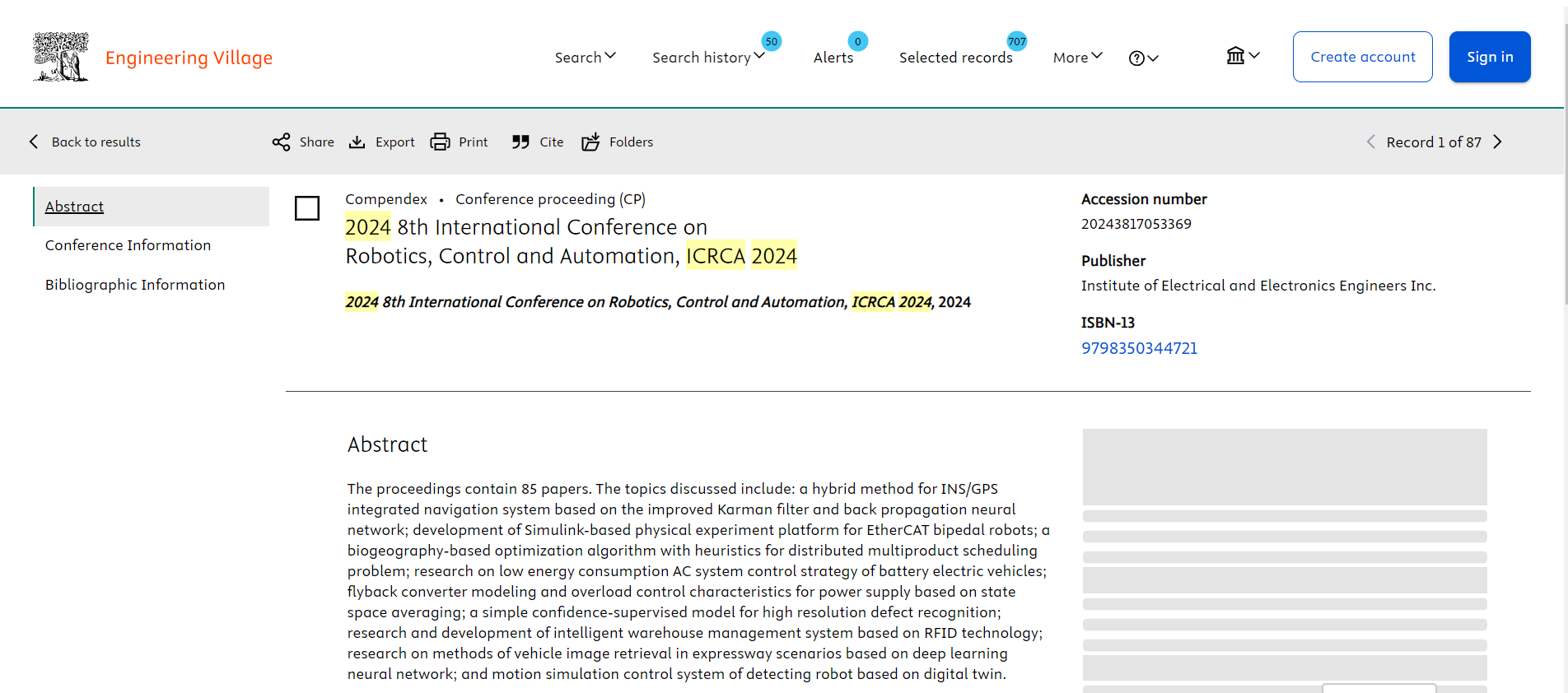Click the Folders icon
The width and height of the screenshot is (1568, 693).
click(590, 142)
